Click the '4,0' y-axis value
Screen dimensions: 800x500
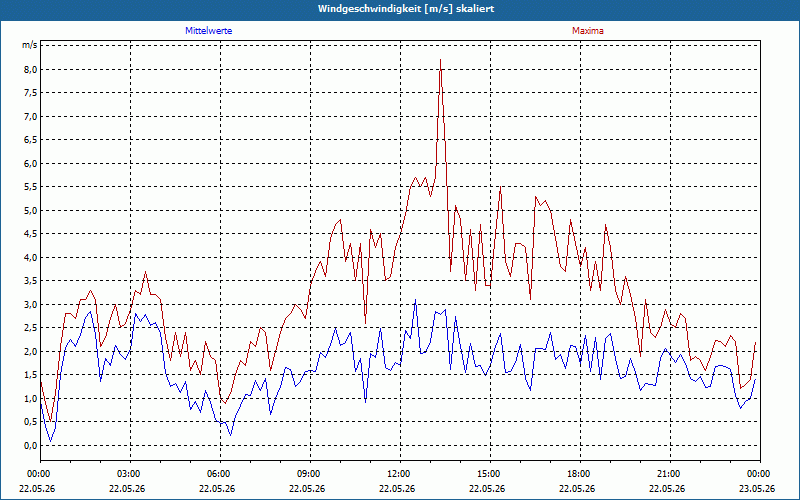pos(31,257)
